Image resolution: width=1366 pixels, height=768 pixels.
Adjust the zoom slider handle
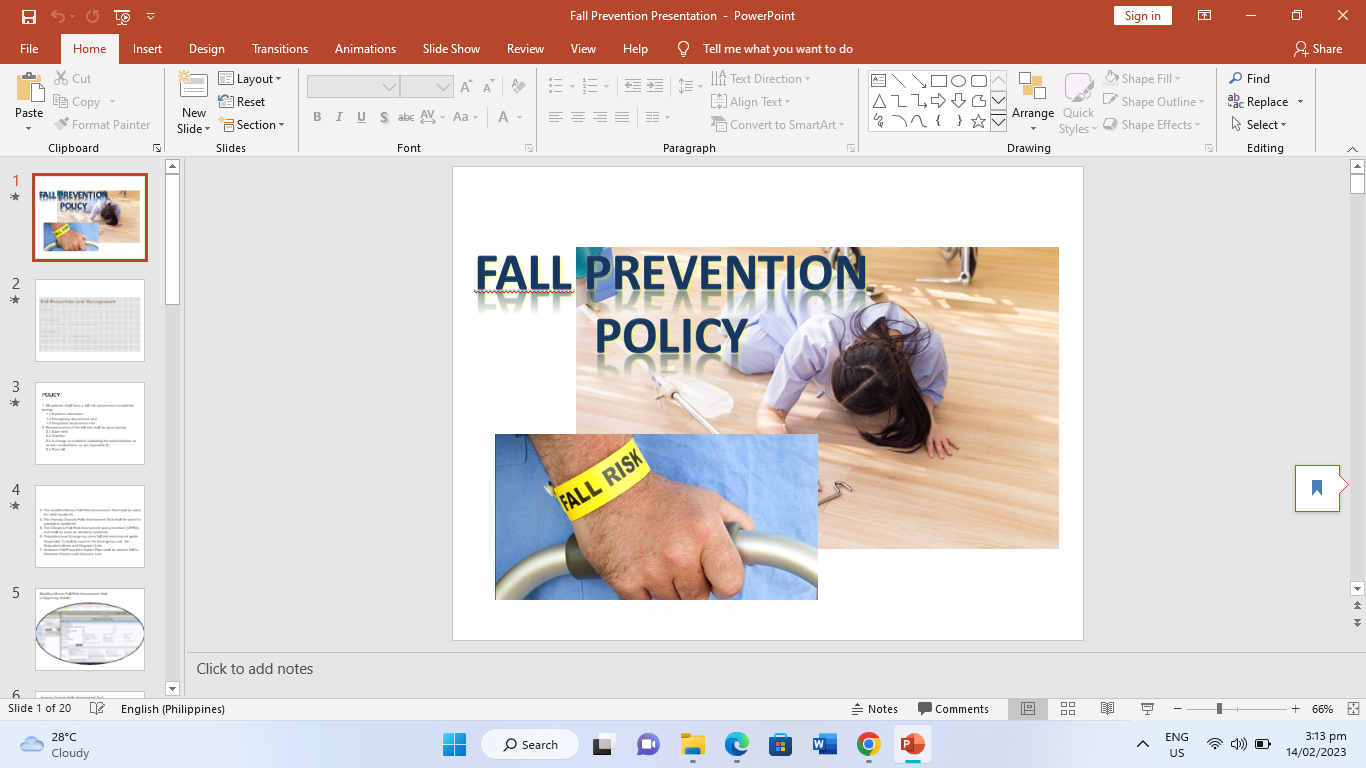click(x=1219, y=709)
